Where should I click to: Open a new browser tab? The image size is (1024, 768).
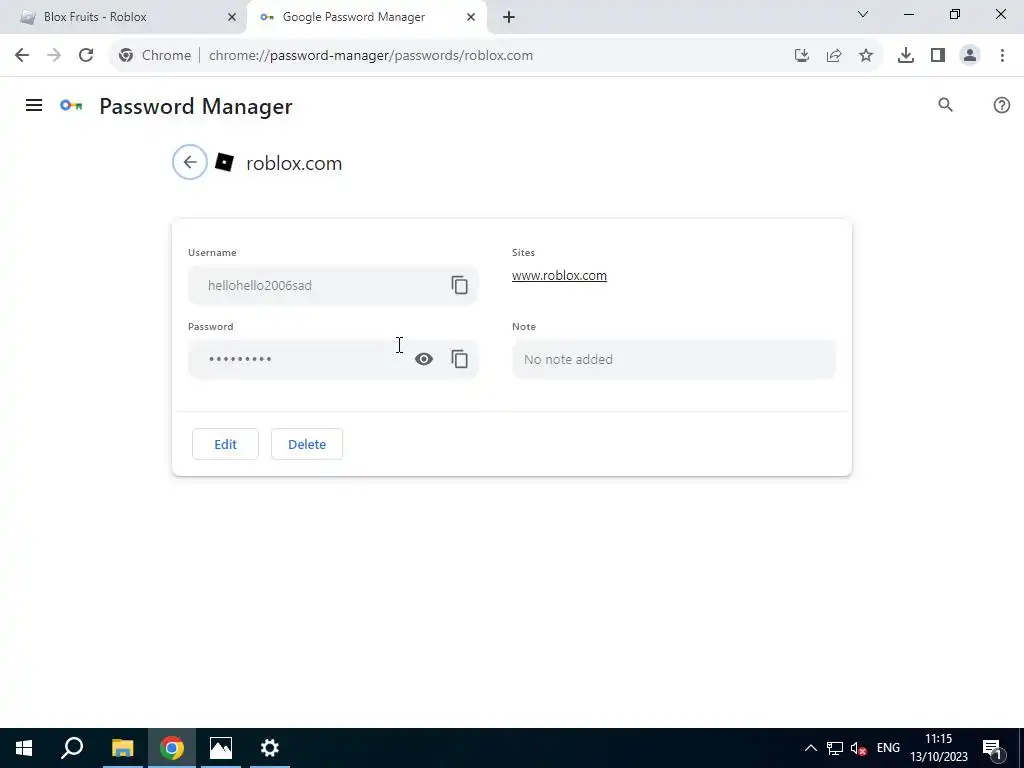(509, 17)
